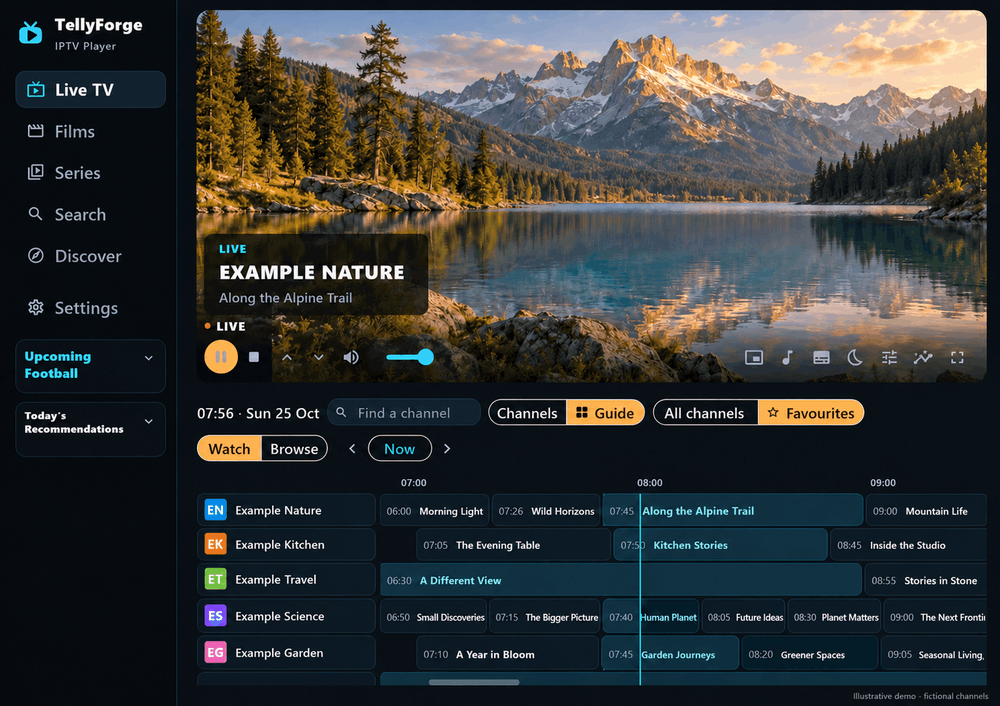Click the EN channel badge
The height and width of the screenshot is (706, 1000).
[216, 510]
